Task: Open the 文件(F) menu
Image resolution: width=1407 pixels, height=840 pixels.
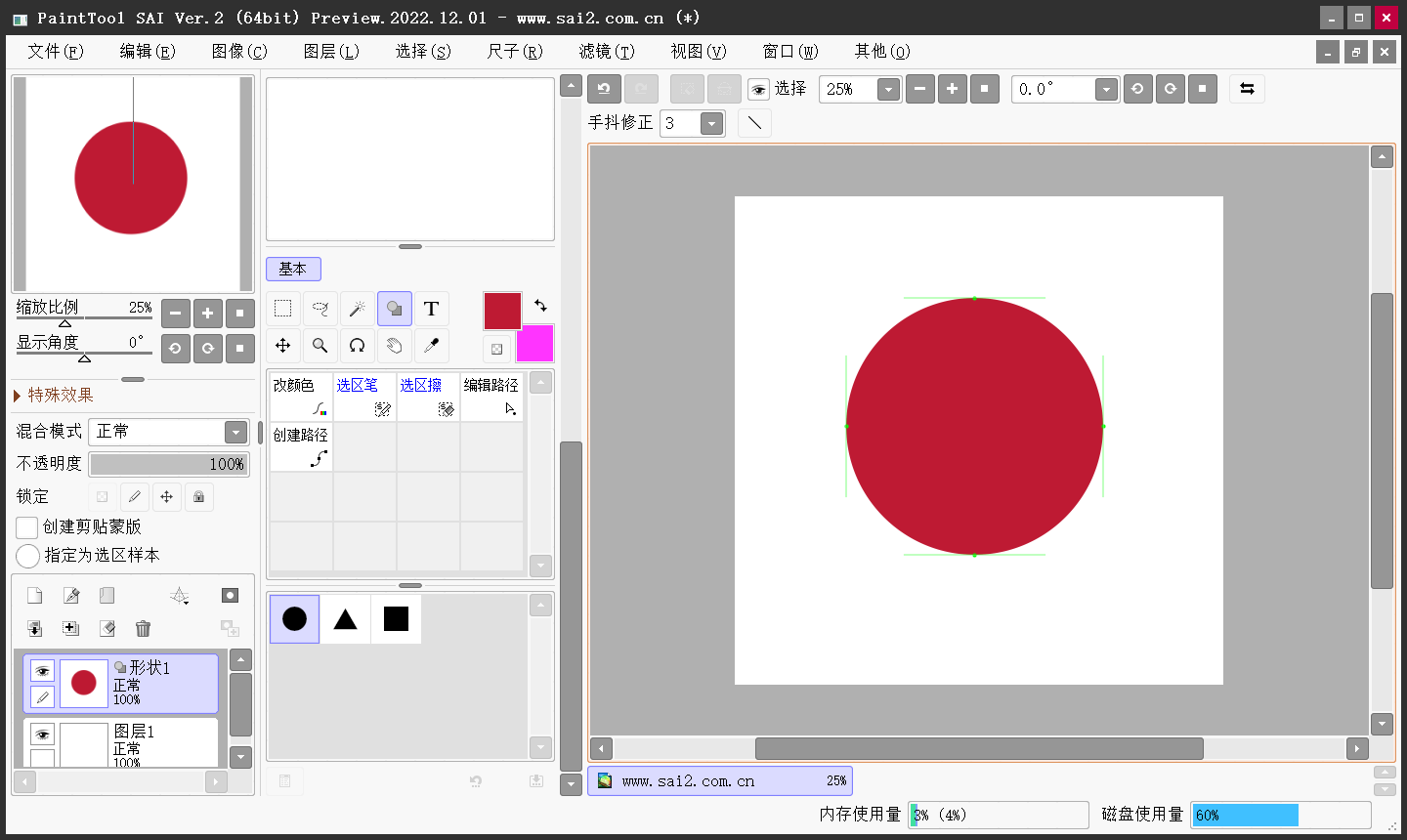Action: point(55,52)
